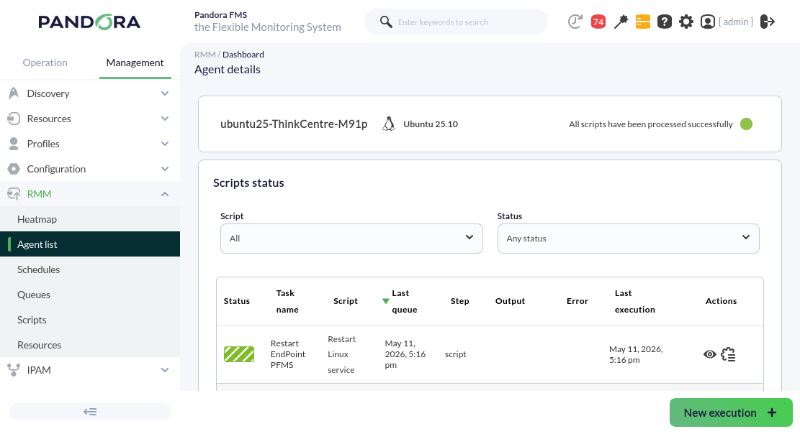Screen dimensions: 800x434
Task: Click the Pandora FMS logo
Action: (x=89, y=22)
